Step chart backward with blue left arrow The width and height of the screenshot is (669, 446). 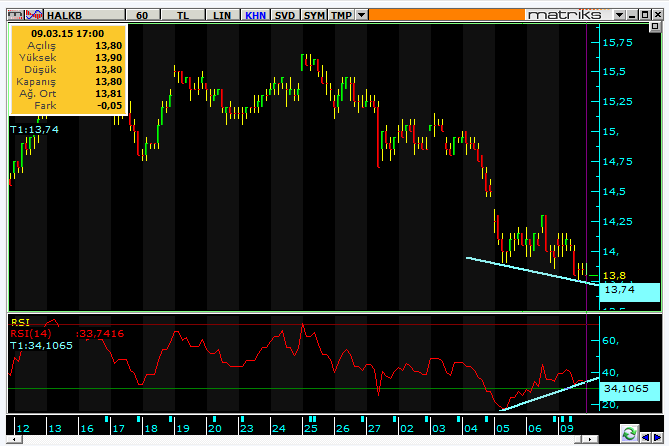(x=646, y=437)
